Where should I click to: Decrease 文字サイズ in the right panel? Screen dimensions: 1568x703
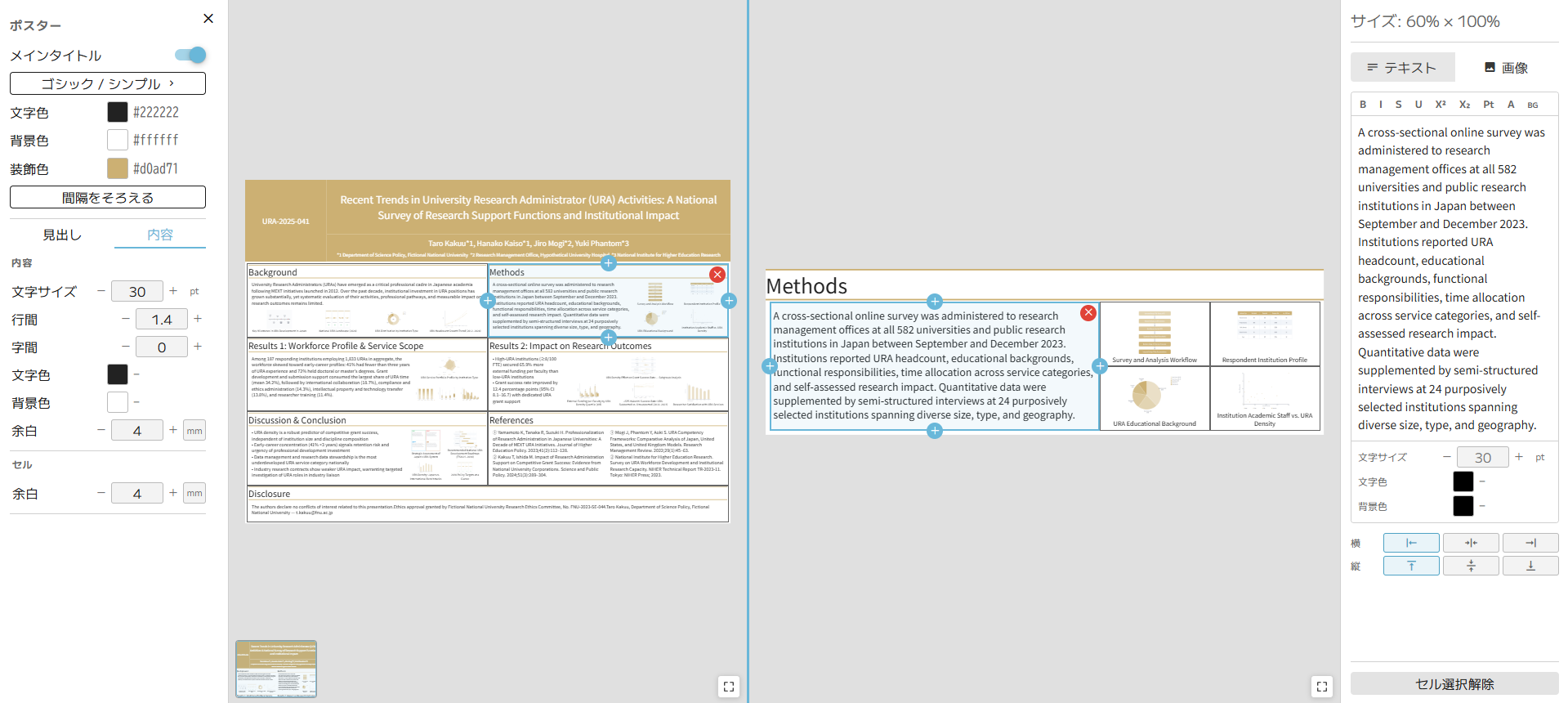tap(1447, 457)
